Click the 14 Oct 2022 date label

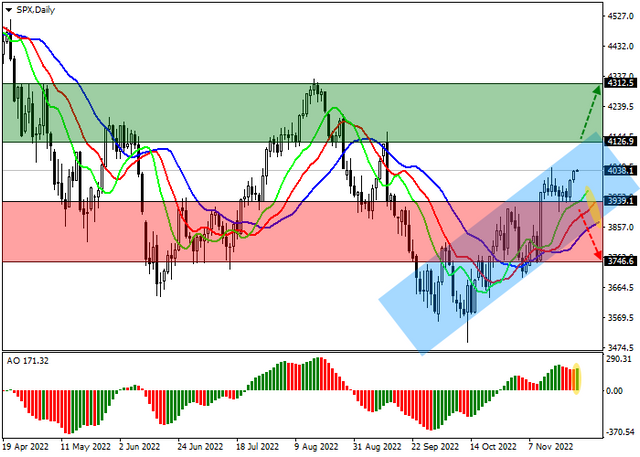[x=493, y=447]
